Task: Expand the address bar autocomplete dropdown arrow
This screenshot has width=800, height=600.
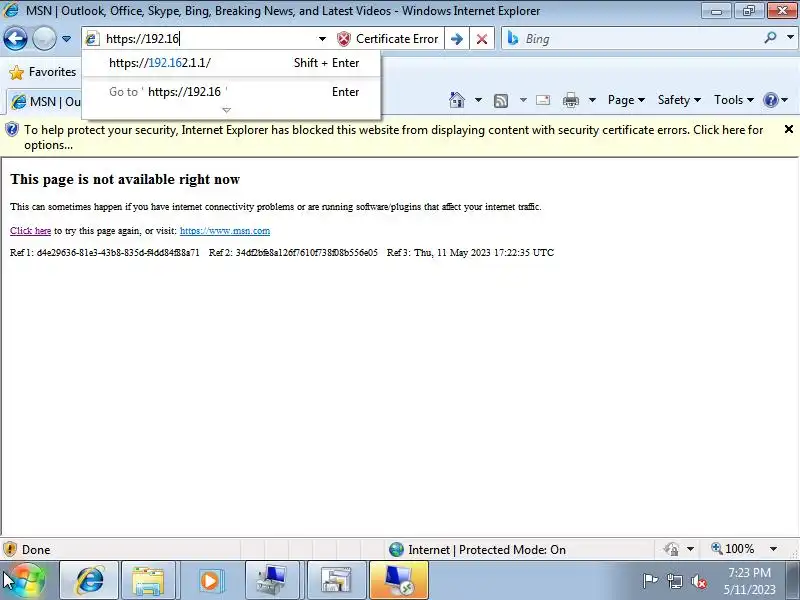Action: click(322, 39)
